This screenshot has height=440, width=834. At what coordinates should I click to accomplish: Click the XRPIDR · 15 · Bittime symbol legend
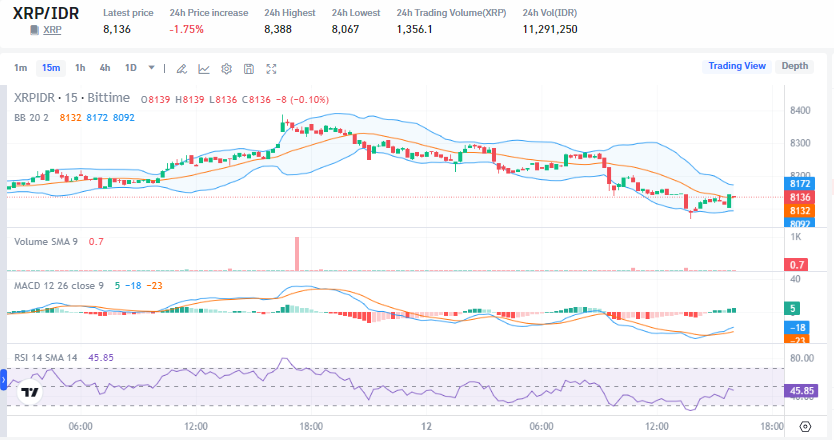coord(72,98)
